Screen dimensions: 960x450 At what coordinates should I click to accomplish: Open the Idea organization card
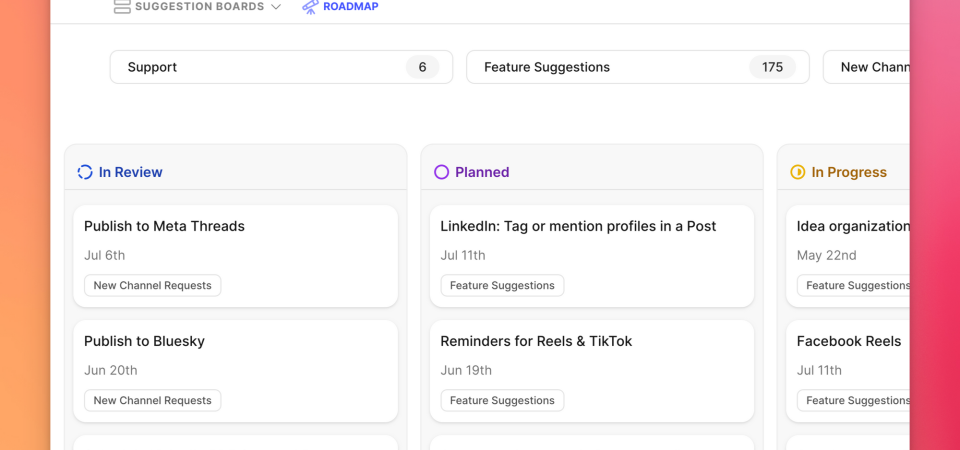click(x=848, y=256)
